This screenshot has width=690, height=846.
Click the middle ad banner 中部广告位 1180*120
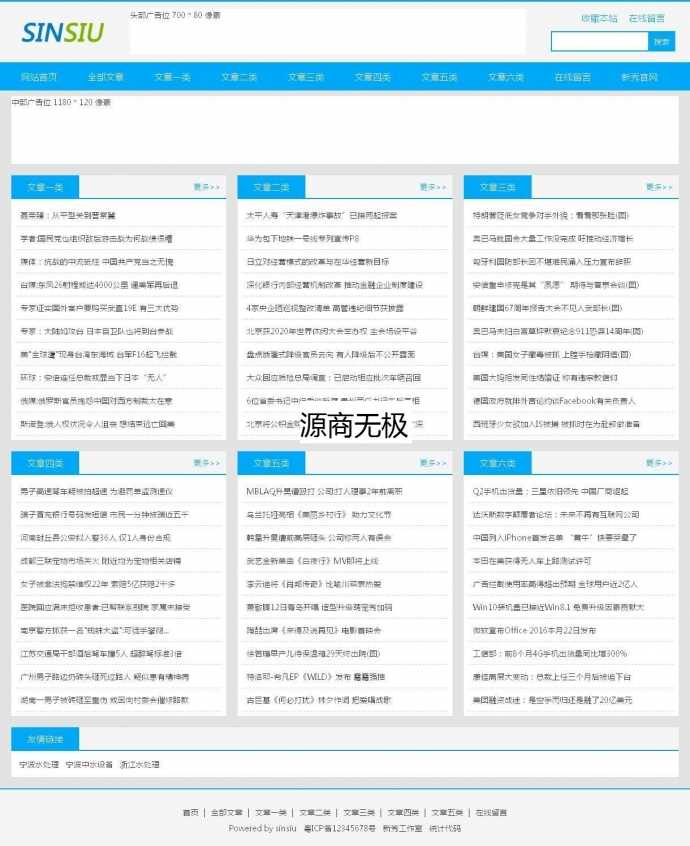345,130
